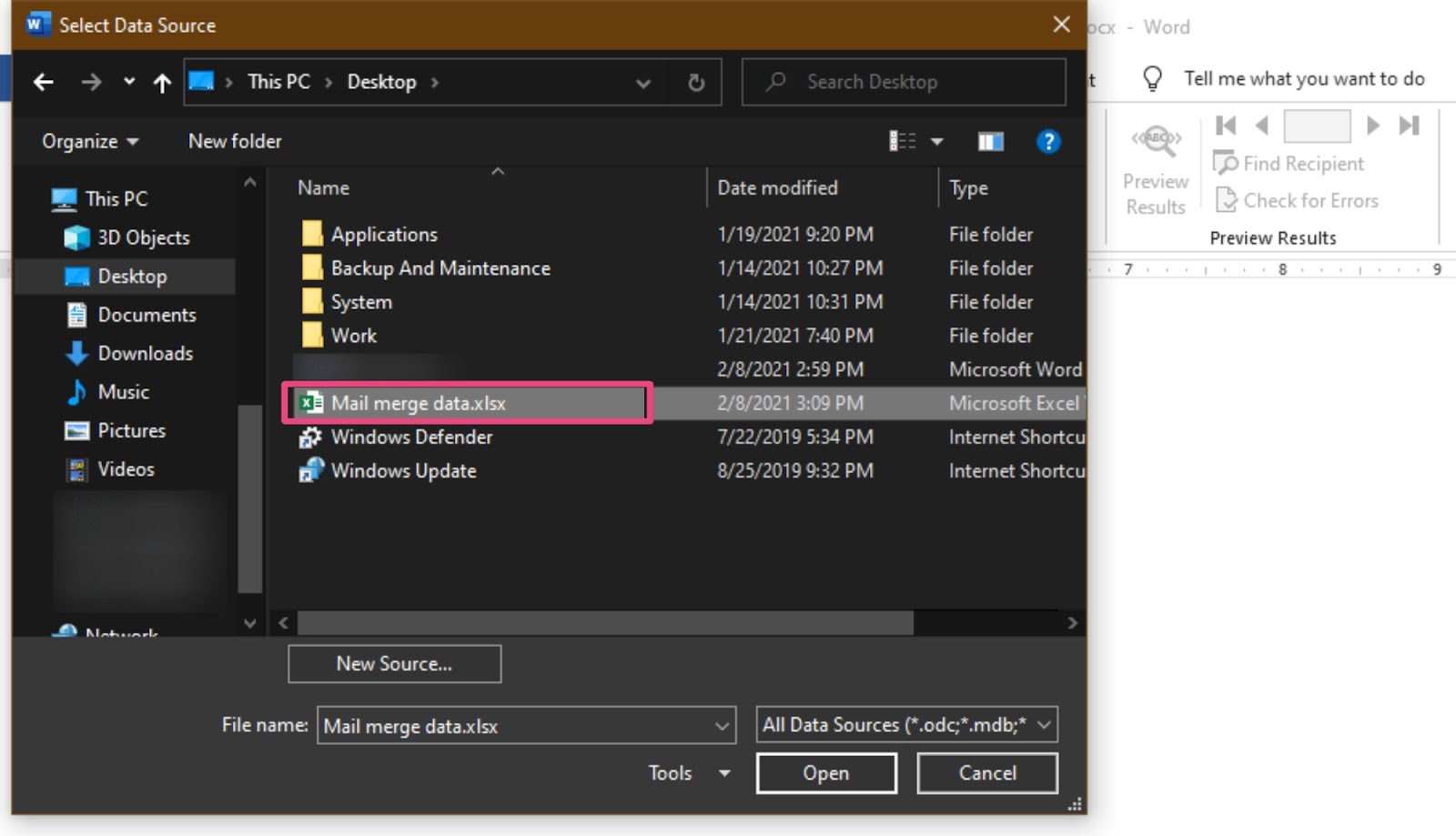Open Documents in the sidebar

[147, 315]
